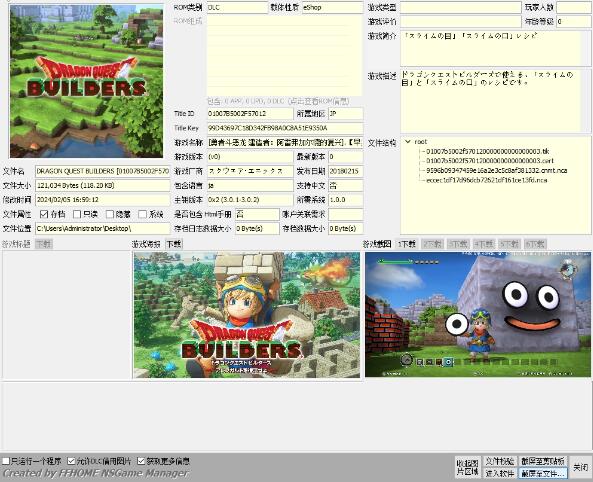This screenshot has width=593, height=482.
Task: Click the 账户关联需求 field
Action: point(346,215)
